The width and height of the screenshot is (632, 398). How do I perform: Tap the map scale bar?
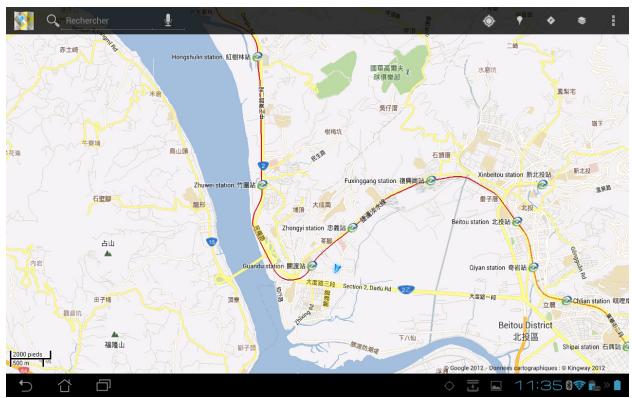click(30, 358)
